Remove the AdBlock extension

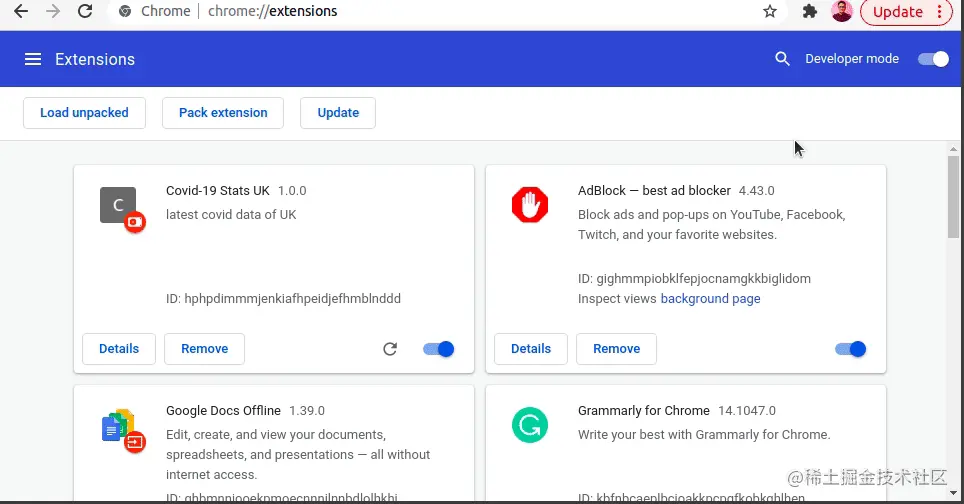[x=616, y=349]
